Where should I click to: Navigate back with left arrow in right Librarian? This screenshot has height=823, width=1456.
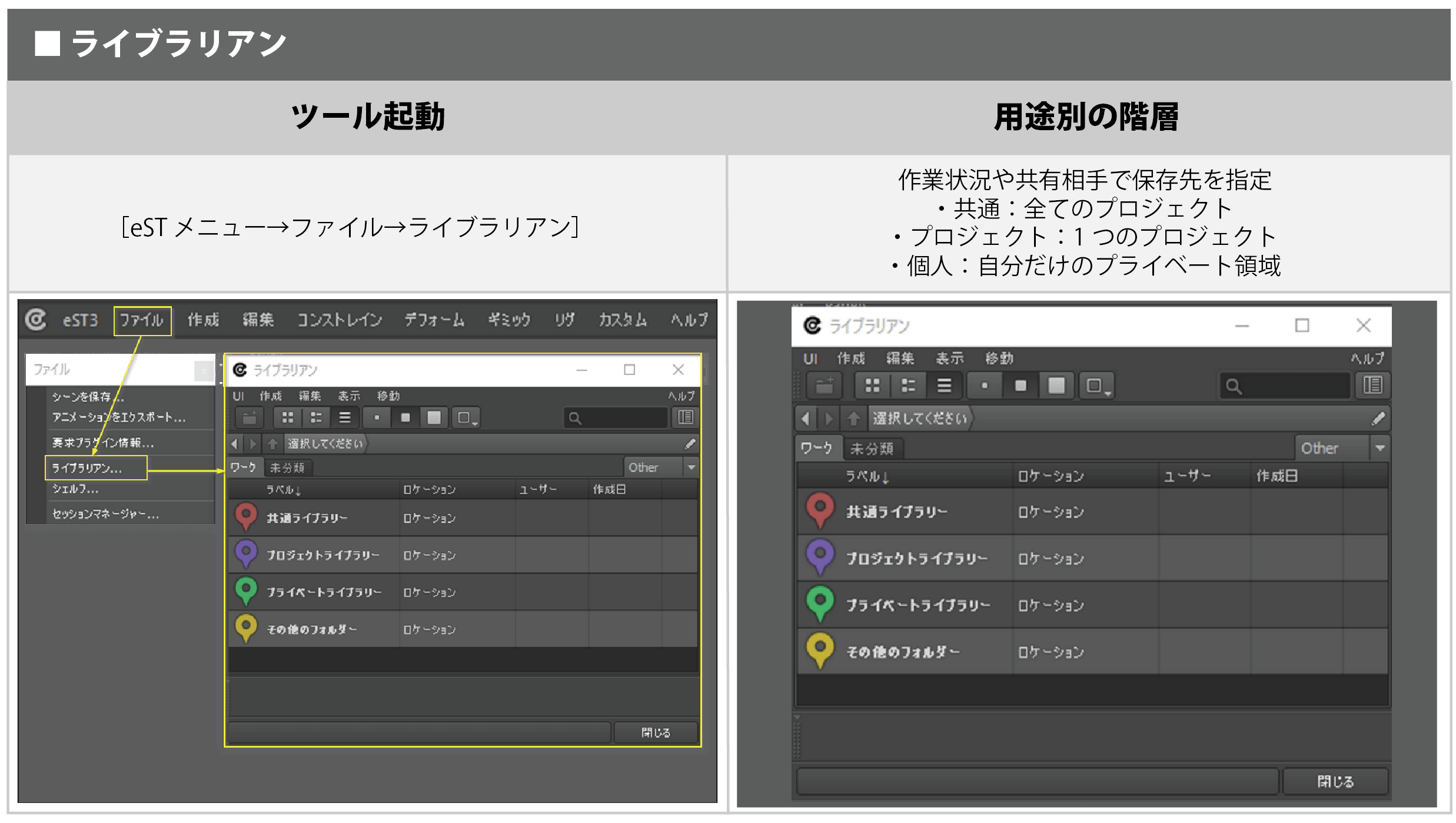(806, 419)
